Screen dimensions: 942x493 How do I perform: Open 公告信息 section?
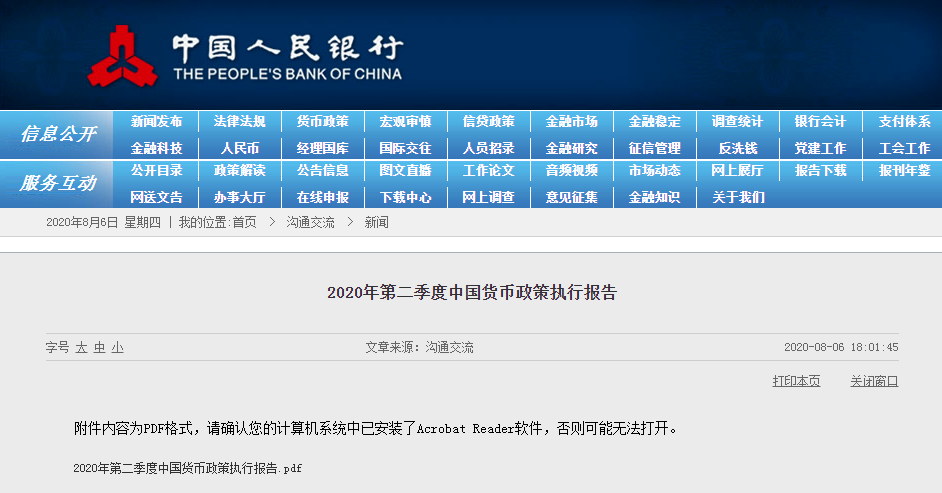(x=323, y=171)
